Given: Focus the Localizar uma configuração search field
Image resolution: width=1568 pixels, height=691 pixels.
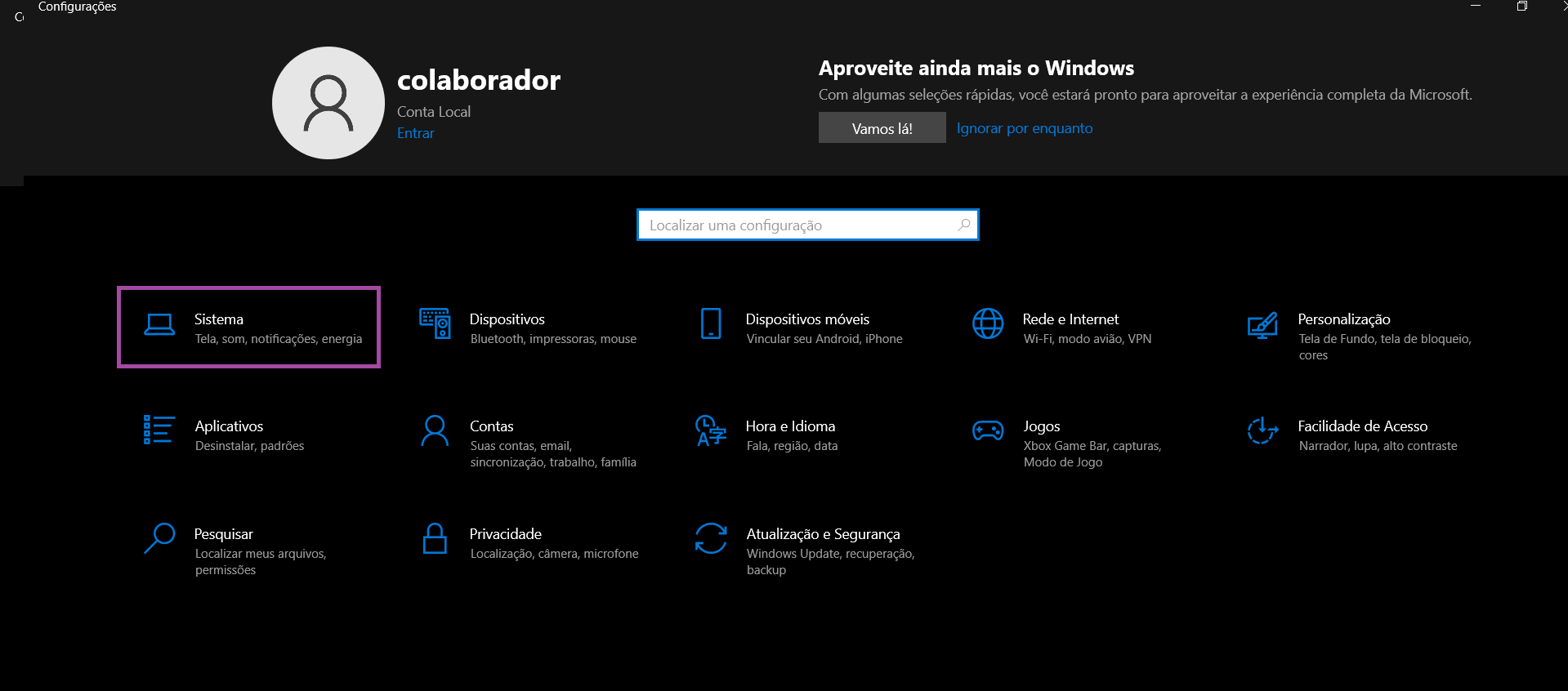Looking at the screenshot, I should (x=797, y=225).
